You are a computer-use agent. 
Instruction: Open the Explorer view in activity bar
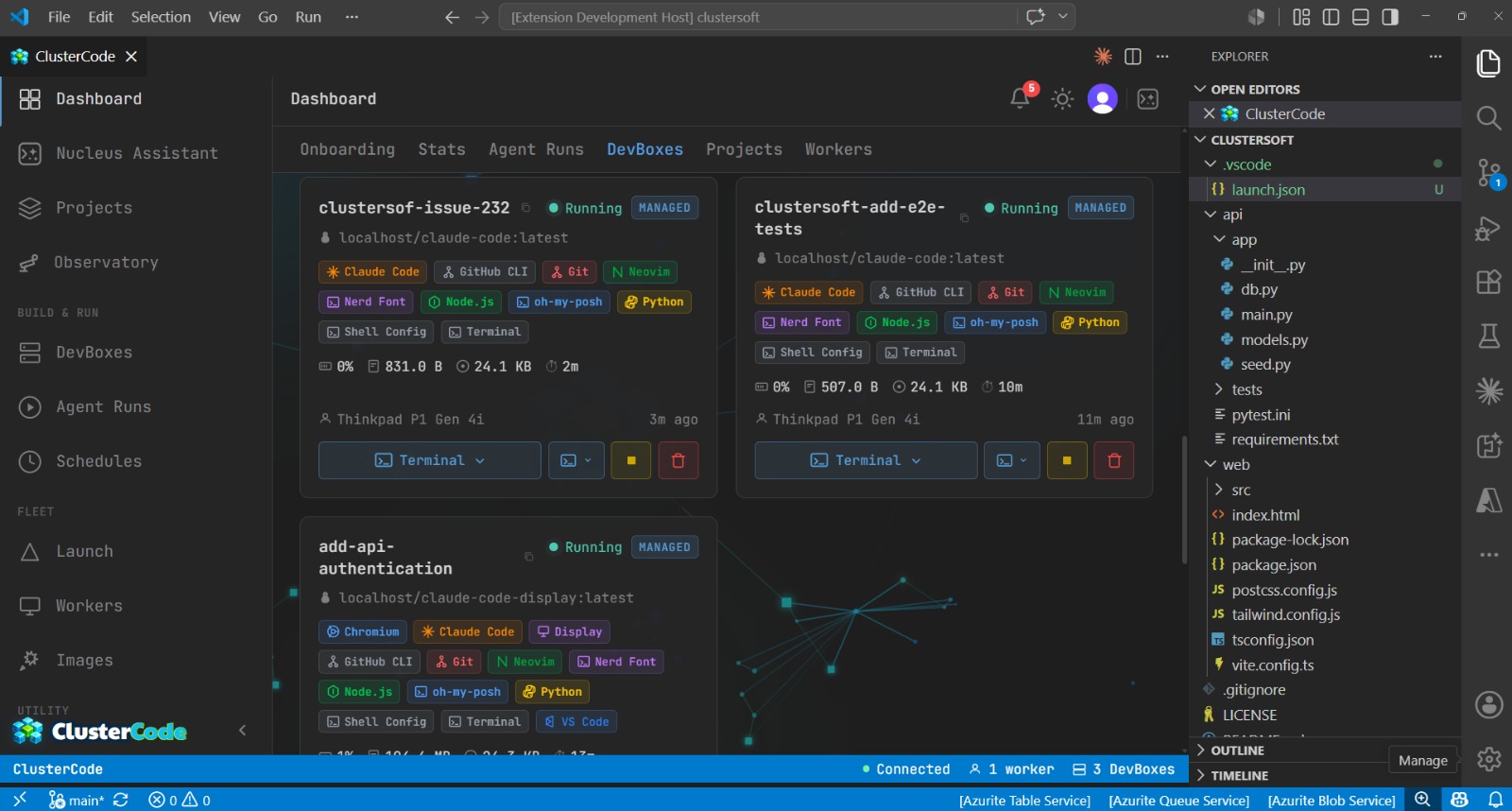[1488, 63]
